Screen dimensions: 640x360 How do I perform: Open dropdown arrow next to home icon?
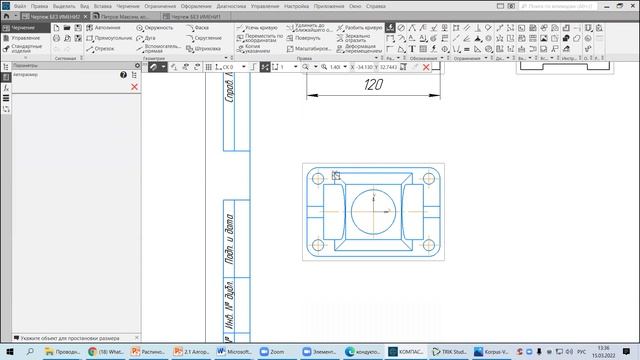click(x=16, y=16)
